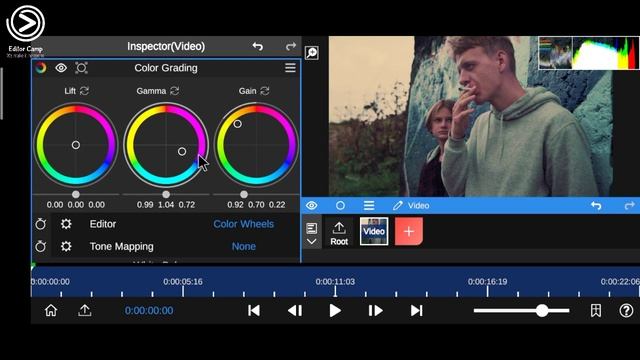The height and width of the screenshot is (360, 640).
Task: Jump to the start of timeline
Action: (x=254, y=311)
